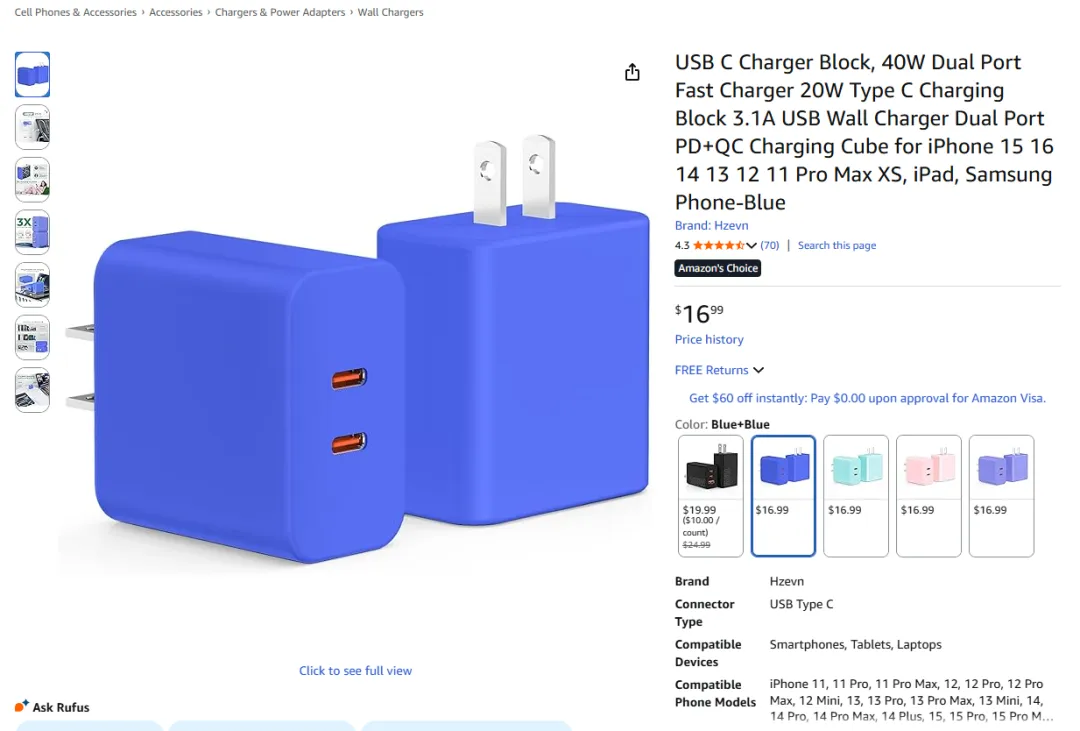Pick the mint green color swatch
Screen dimensions: 1080x731
(x=855, y=495)
